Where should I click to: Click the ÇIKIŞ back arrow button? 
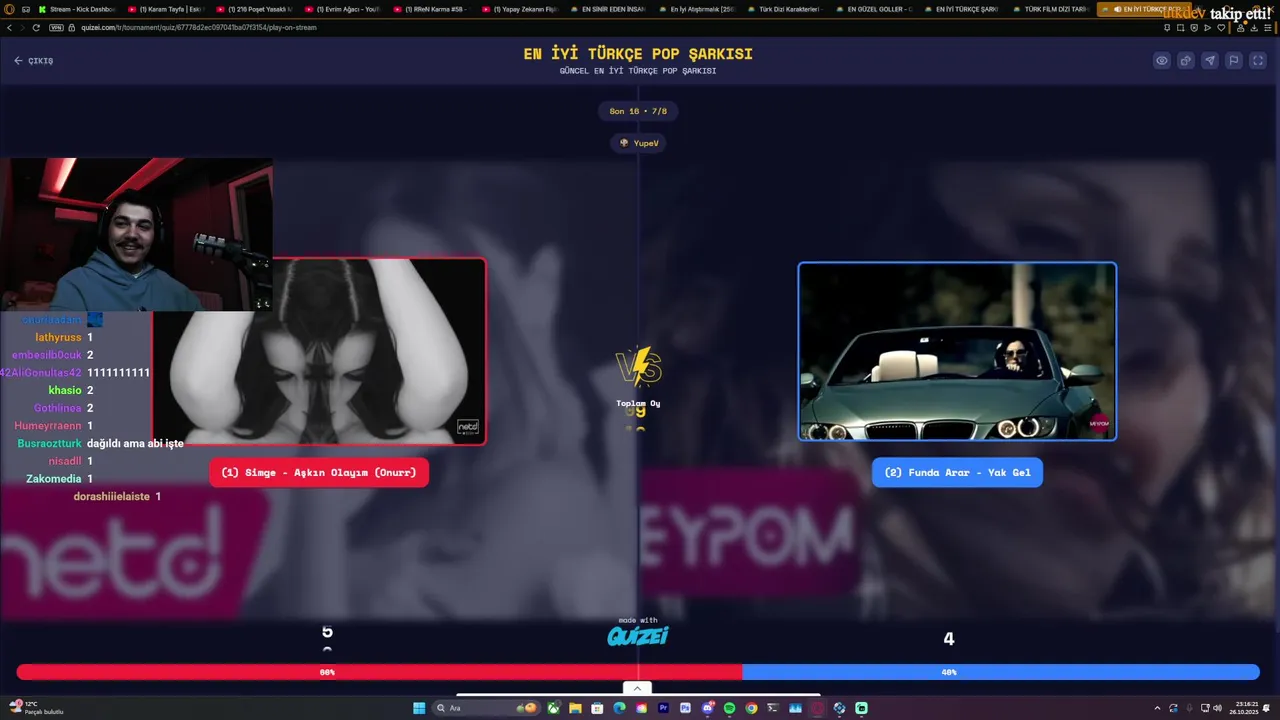point(33,61)
